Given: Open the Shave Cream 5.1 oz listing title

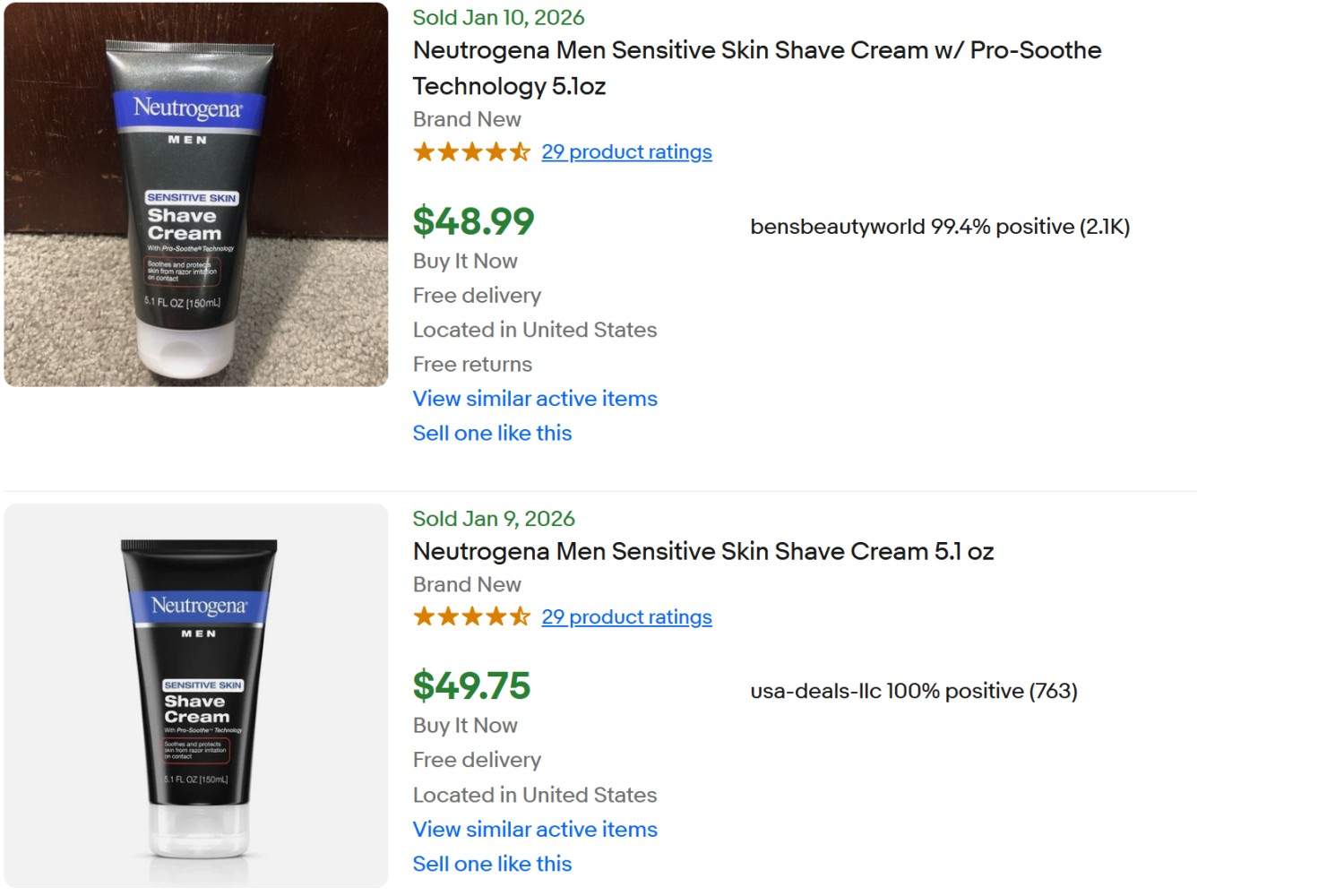Looking at the screenshot, I should (x=702, y=552).
